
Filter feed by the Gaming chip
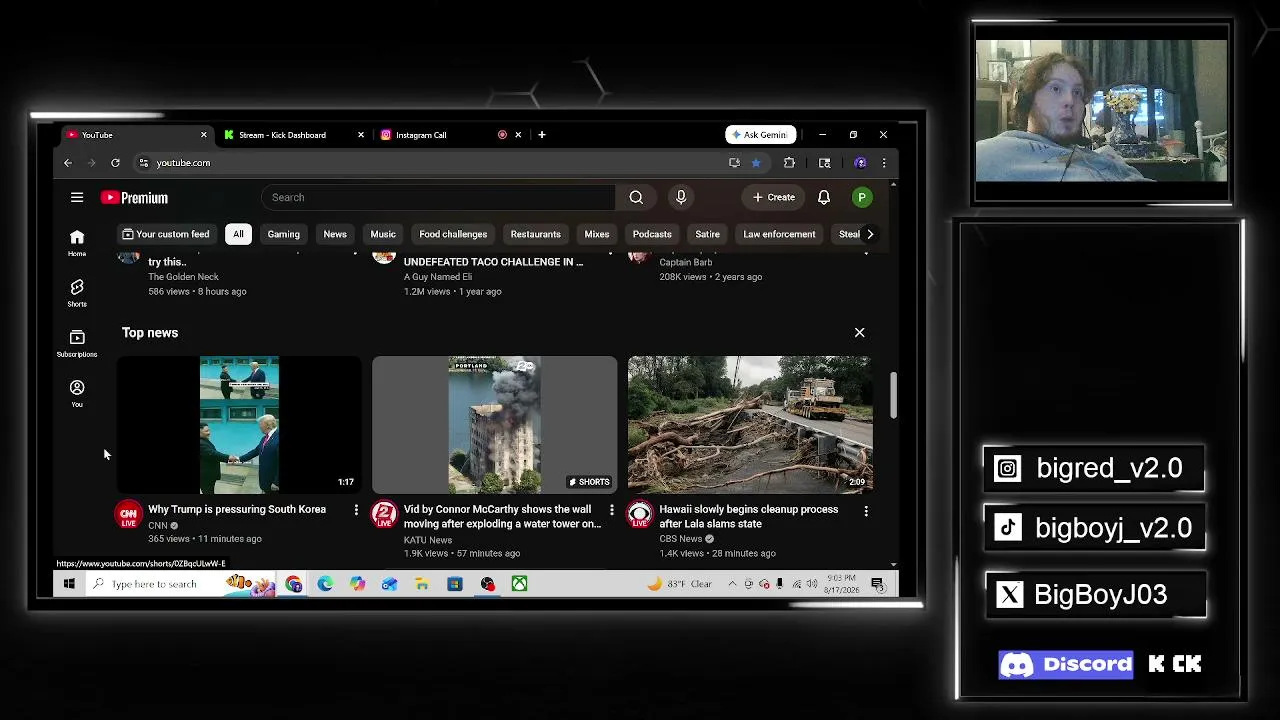(x=284, y=234)
